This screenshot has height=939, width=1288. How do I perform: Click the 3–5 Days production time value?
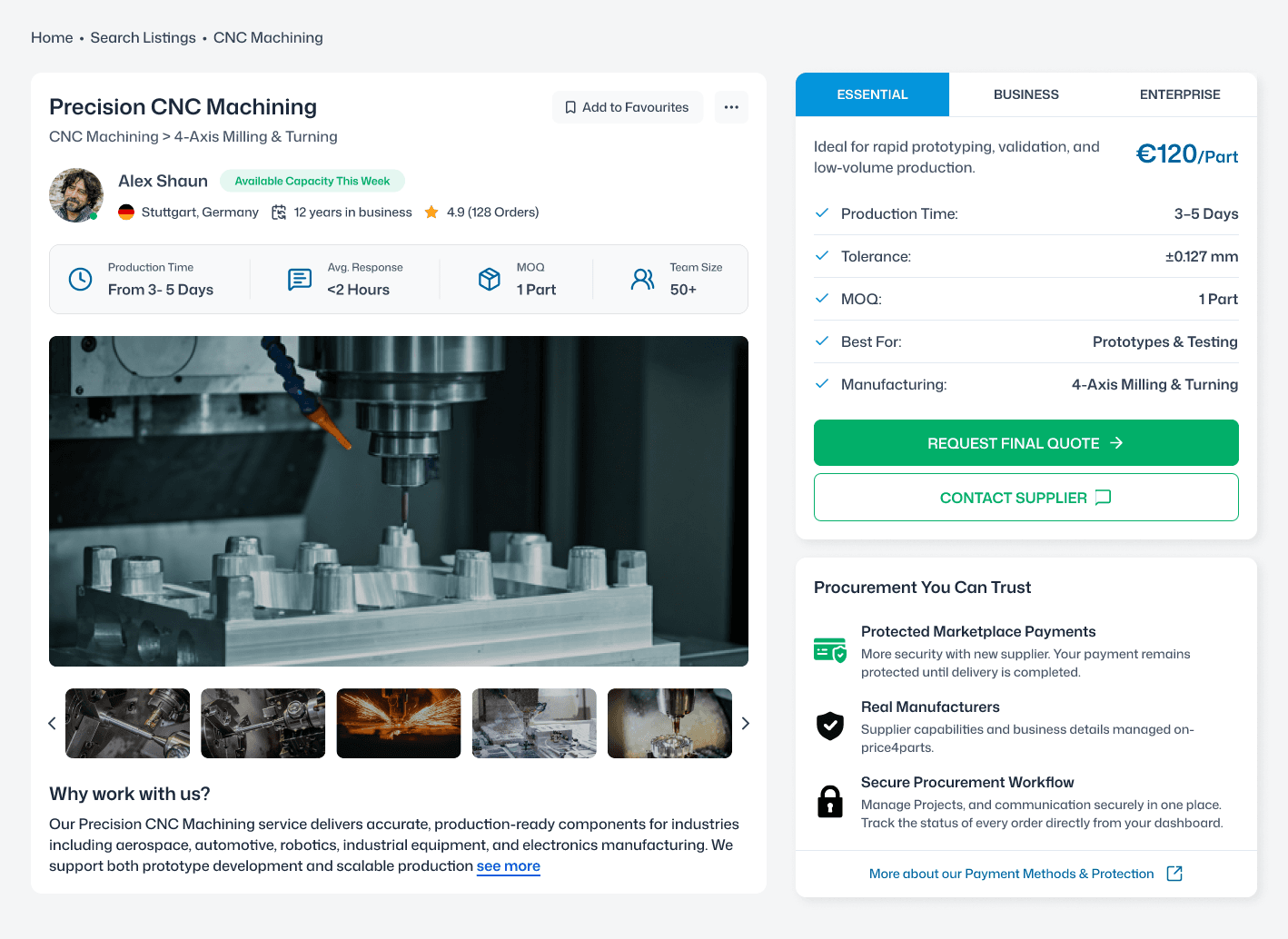(1206, 213)
